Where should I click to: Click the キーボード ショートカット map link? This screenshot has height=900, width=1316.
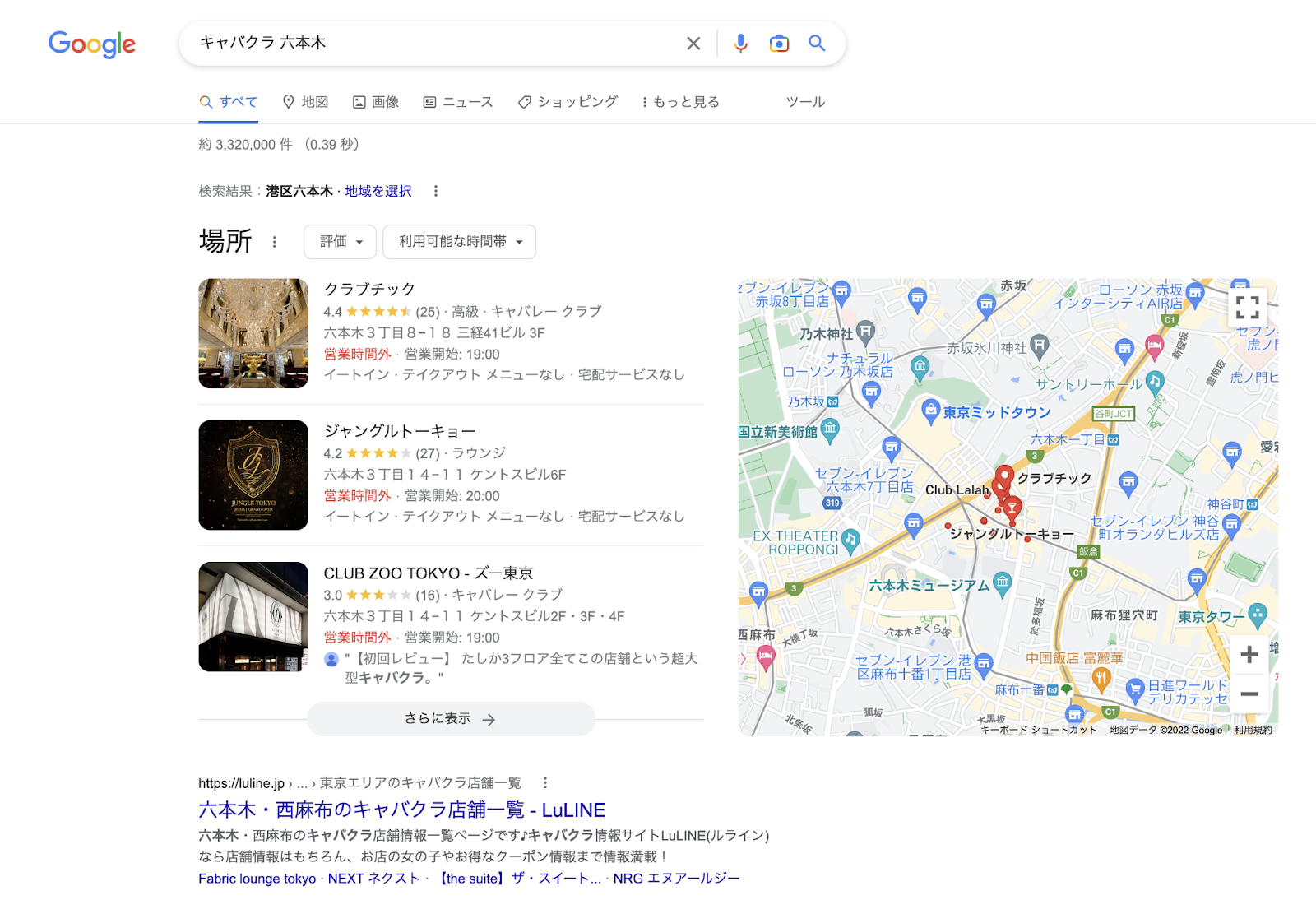(x=1039, y=730)
